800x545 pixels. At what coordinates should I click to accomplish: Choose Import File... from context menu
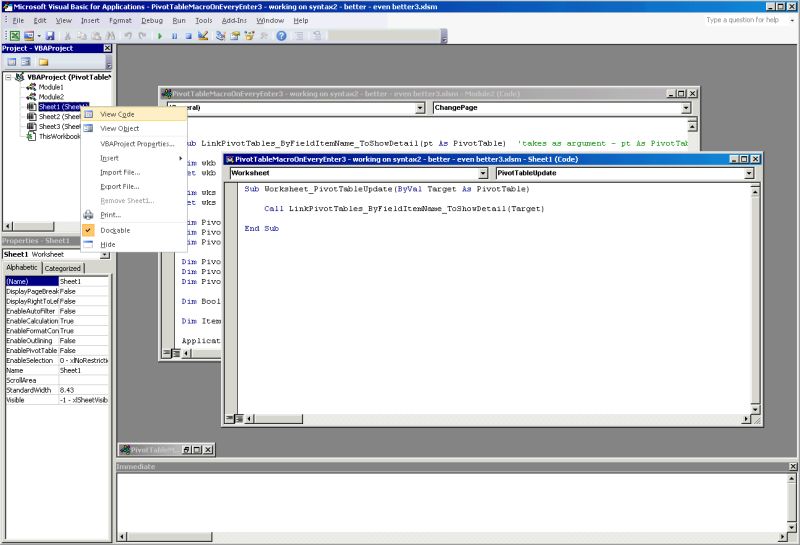[134, 172]
